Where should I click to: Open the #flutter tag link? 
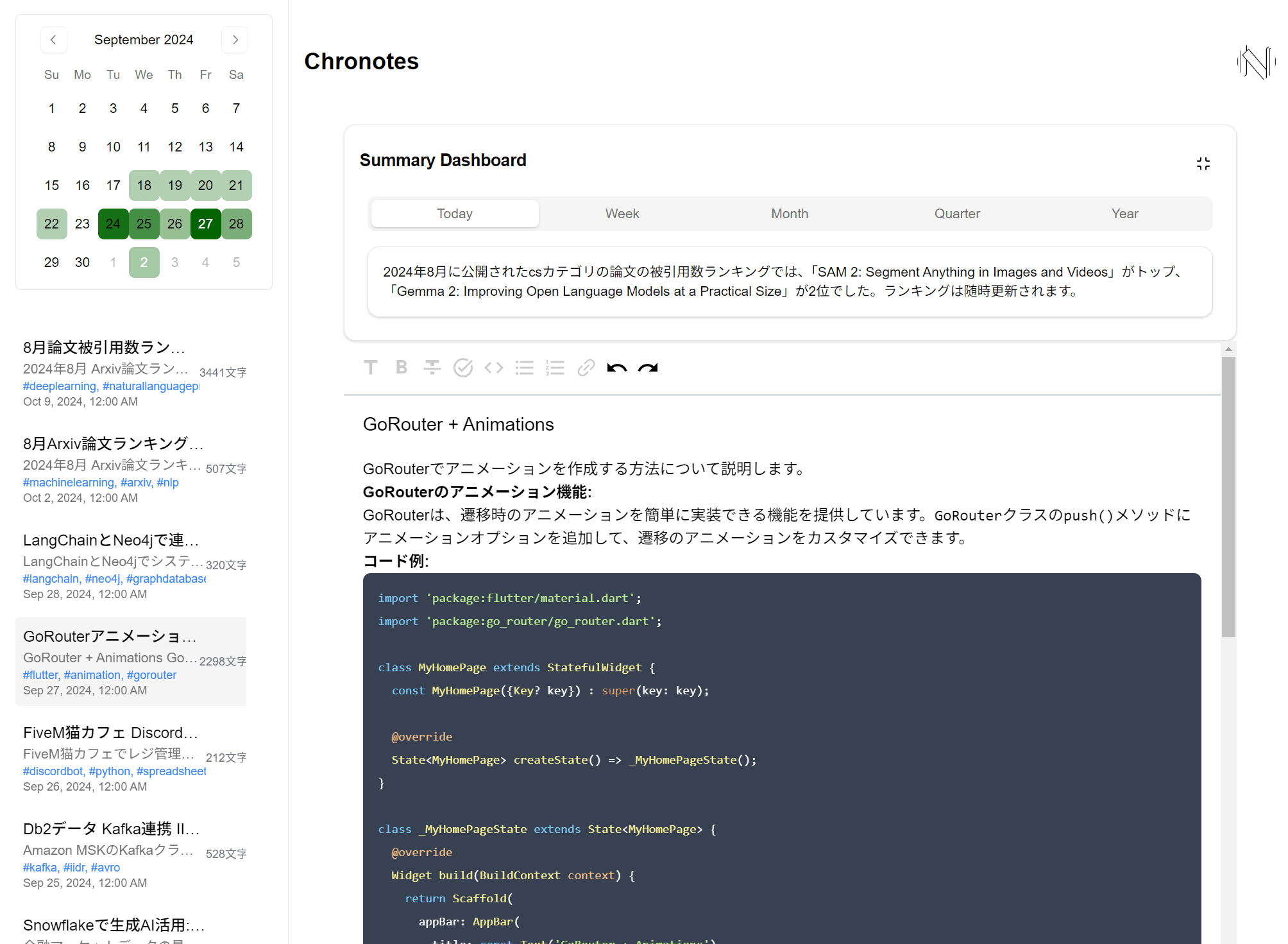[40, 674]
